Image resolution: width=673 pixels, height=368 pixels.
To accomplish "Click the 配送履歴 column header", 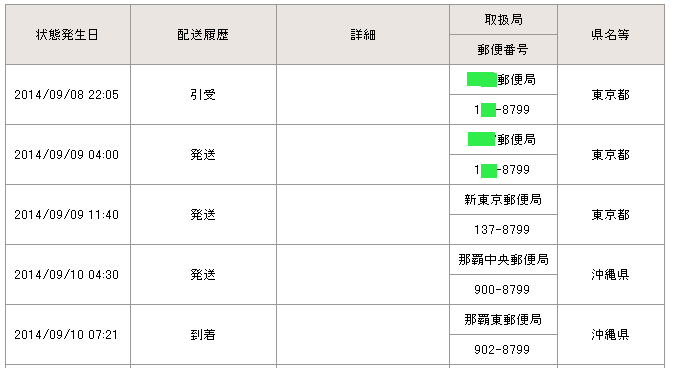I will point(203,35).
